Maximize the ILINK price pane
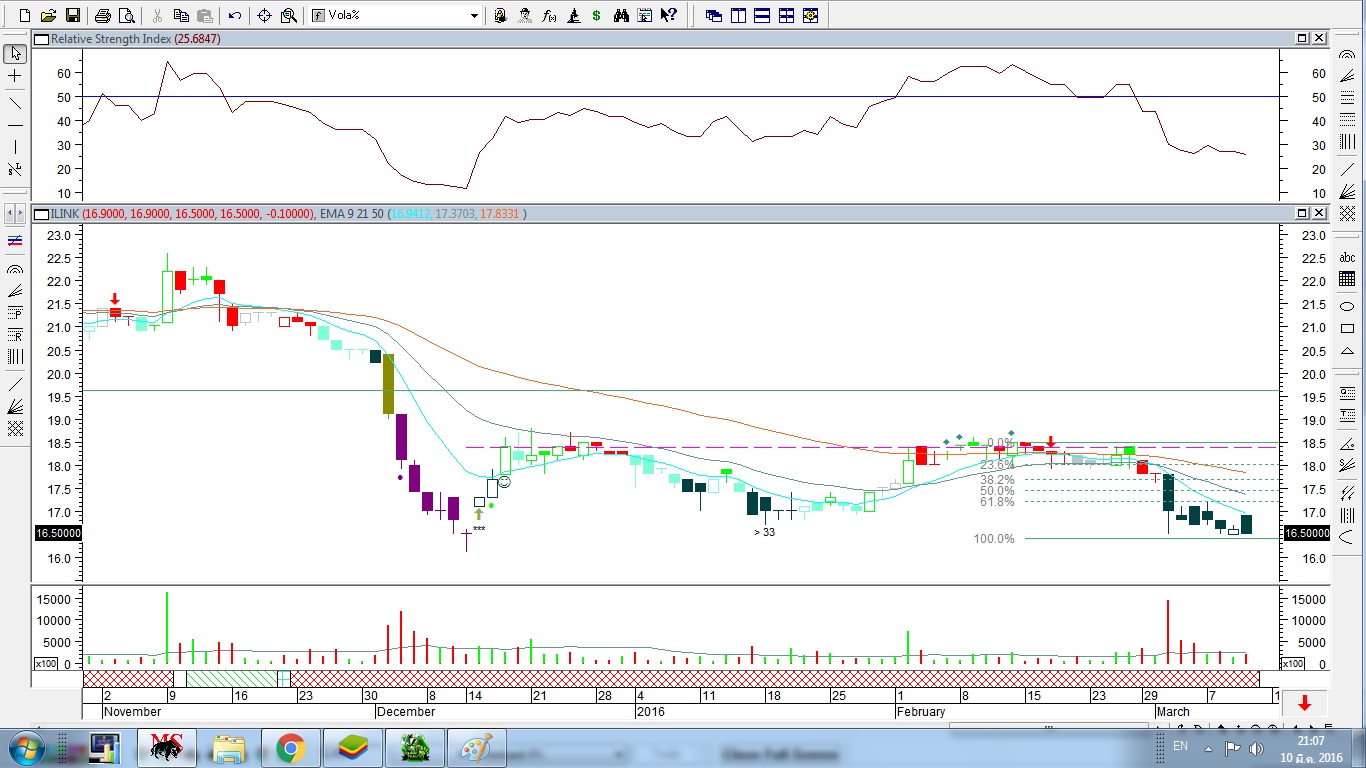The height and width of the screenshot is (768, 1366). point(1302,213)
